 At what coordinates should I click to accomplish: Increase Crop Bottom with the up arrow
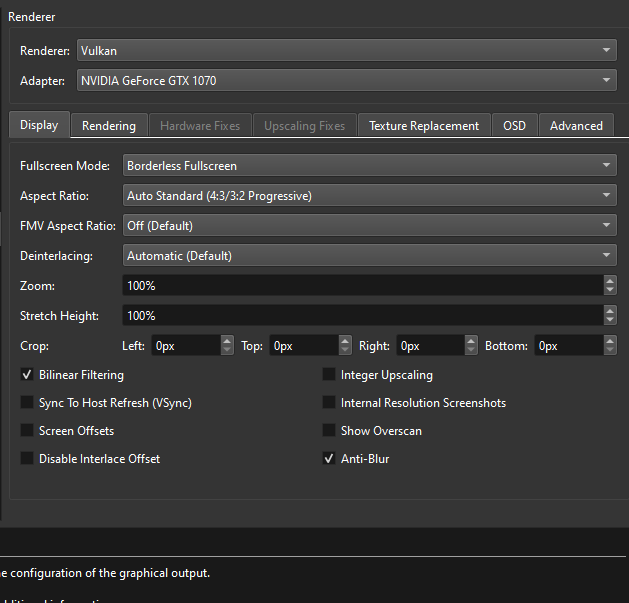click(610, 341)
